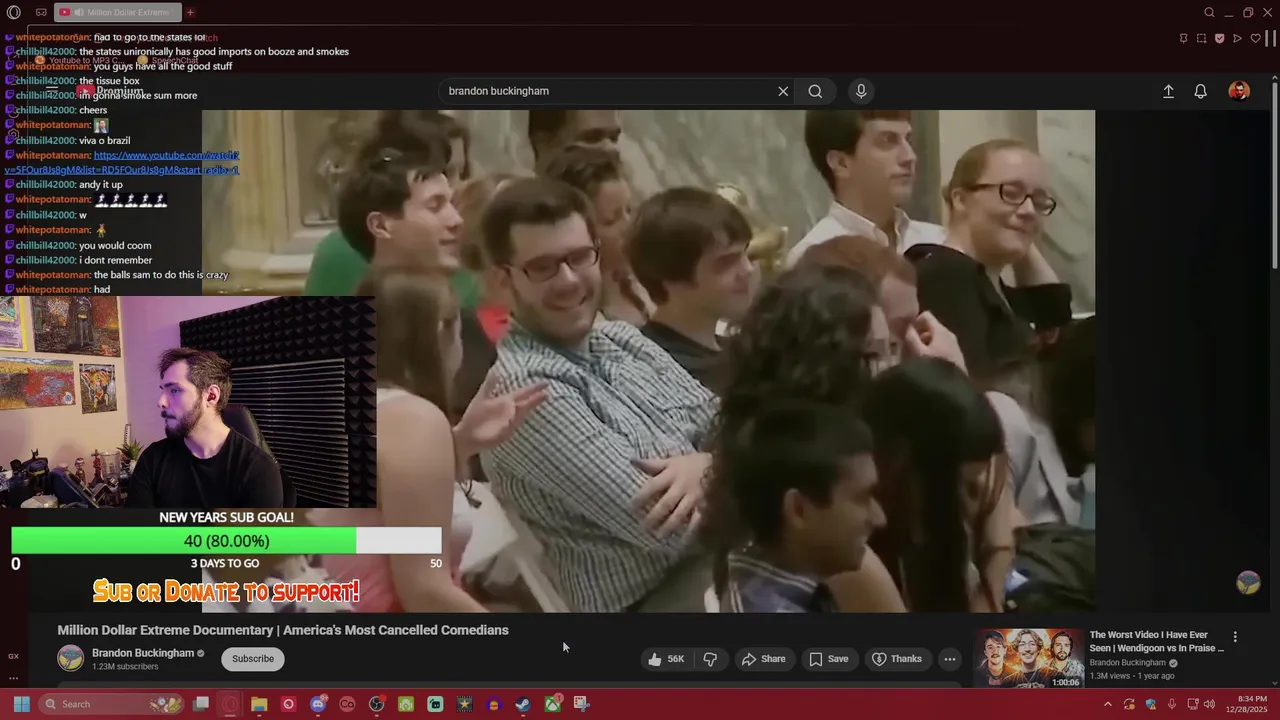
Task: Open the flow send arrow icon
Action: click(1237, 39)
